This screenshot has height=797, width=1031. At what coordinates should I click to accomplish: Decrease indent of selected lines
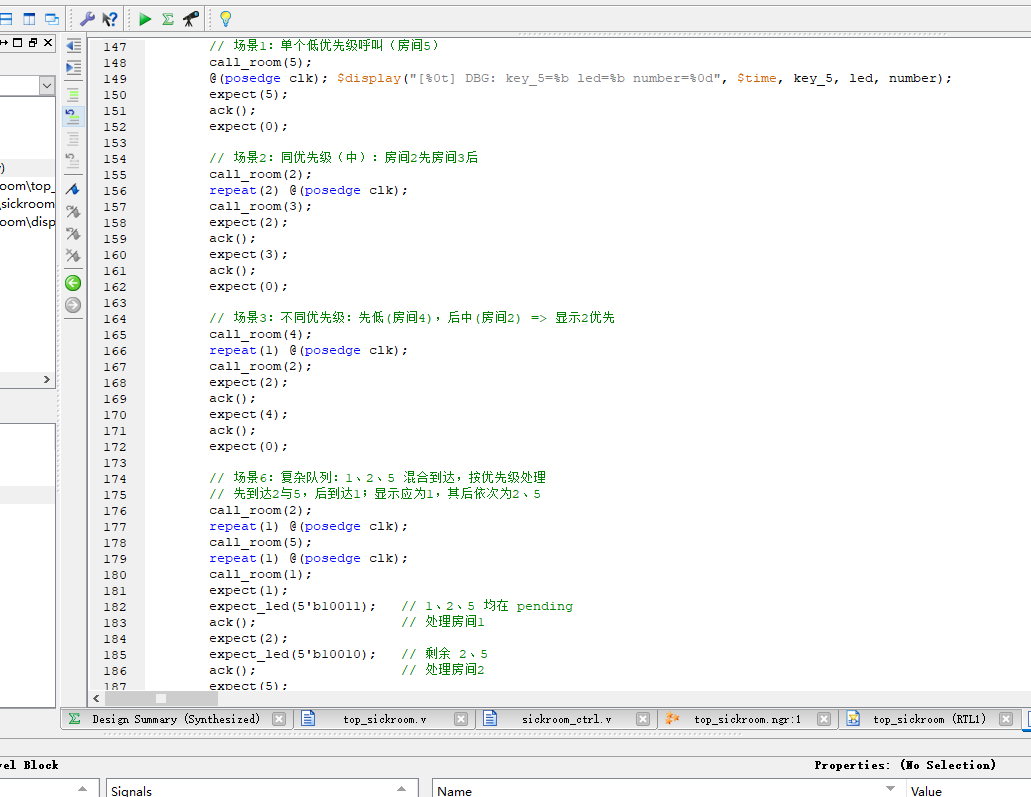tap(74, 45)
